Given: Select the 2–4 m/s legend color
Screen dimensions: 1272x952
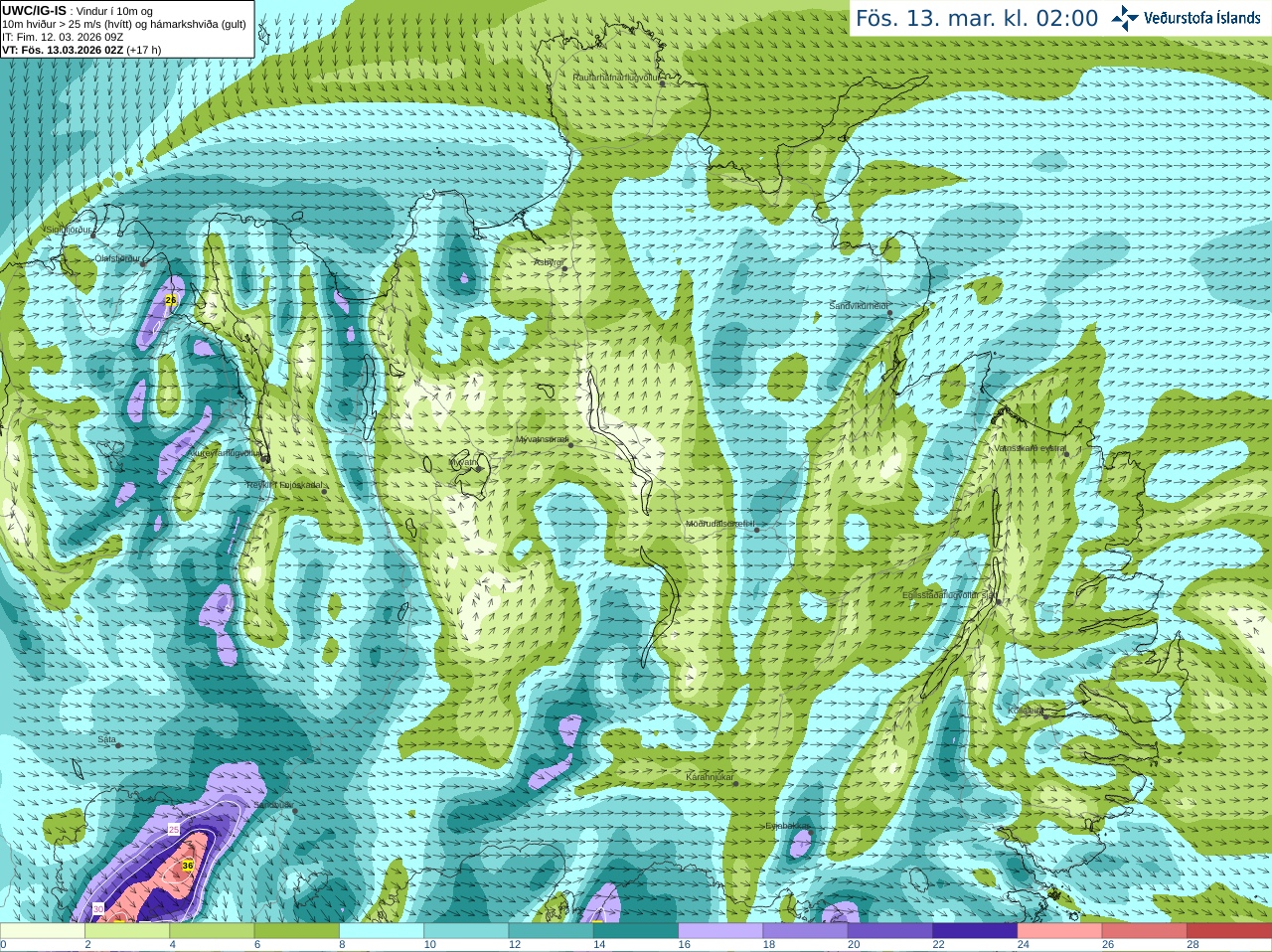Looking at the screenshot, I should (x=127, y=931).
